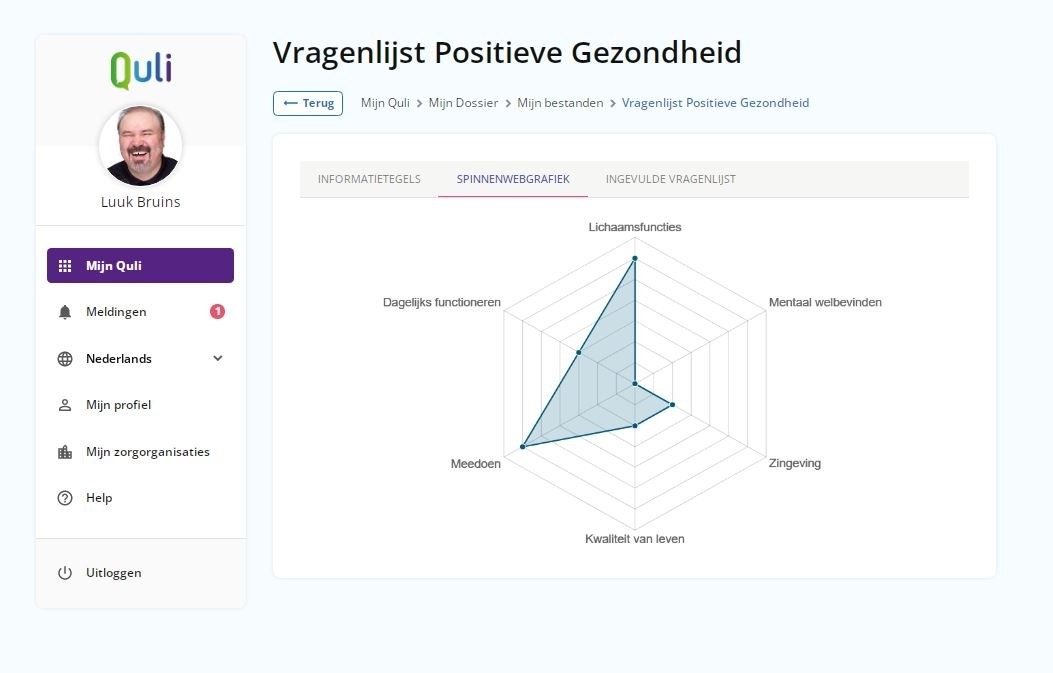The height and width of the screenshot is (673, 1053).
Task: Follow the Mijn Dossier breadcrumb link
Action: 463,103
